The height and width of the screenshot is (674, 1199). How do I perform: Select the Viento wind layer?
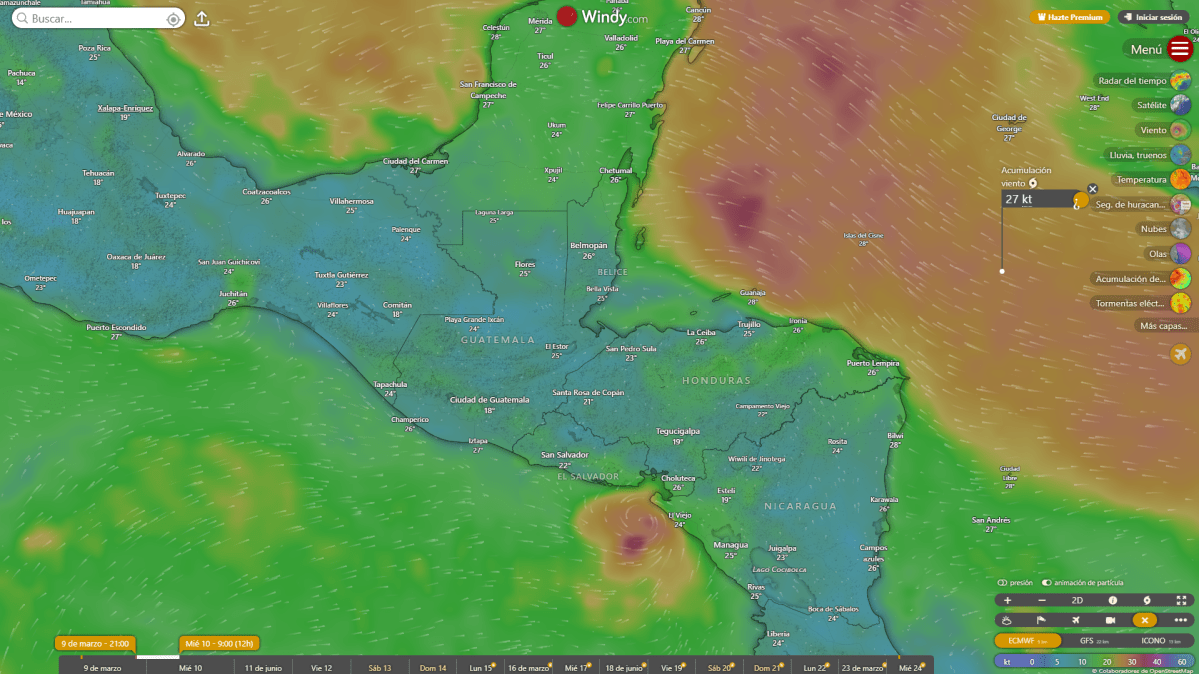(x=1165, y=130)
